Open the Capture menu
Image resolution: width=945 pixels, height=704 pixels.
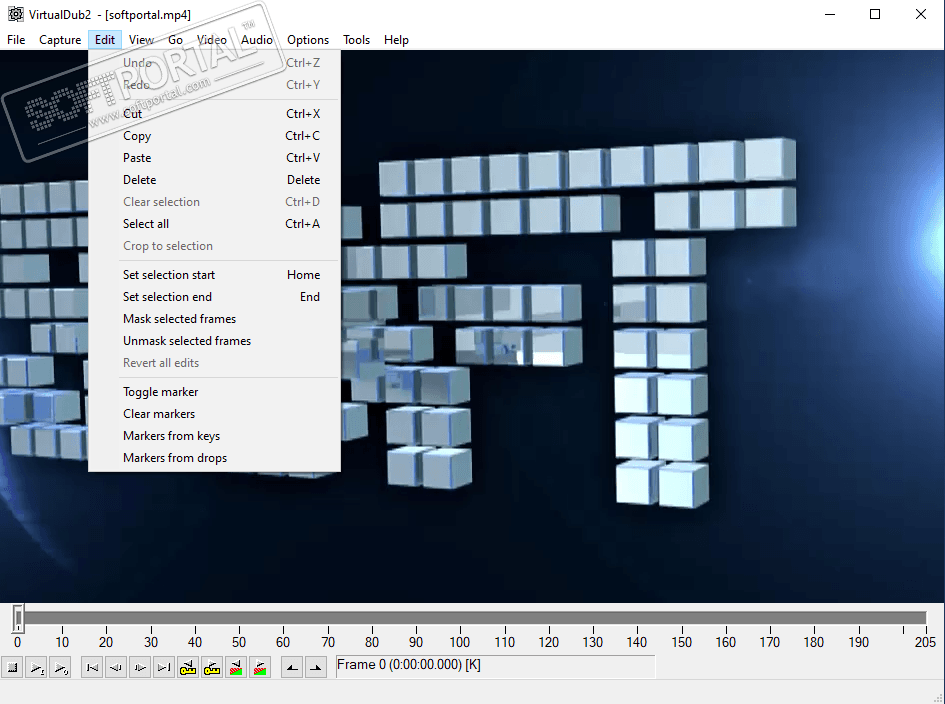(x=60, y=40)
